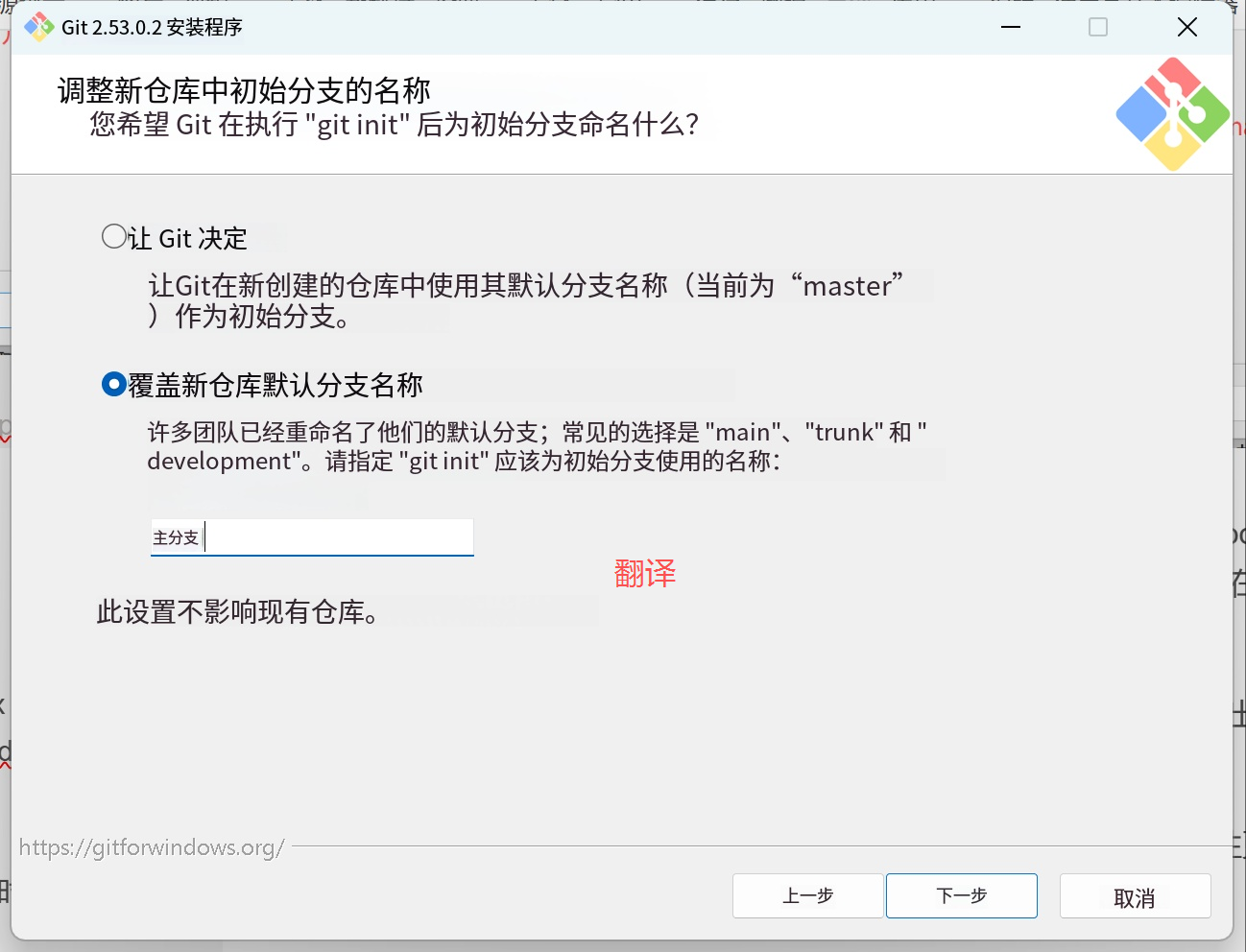Click the text "此设置不影响现有仓库。"
The height and width of the screenshot is (952, 1246).
click(238, 611)
